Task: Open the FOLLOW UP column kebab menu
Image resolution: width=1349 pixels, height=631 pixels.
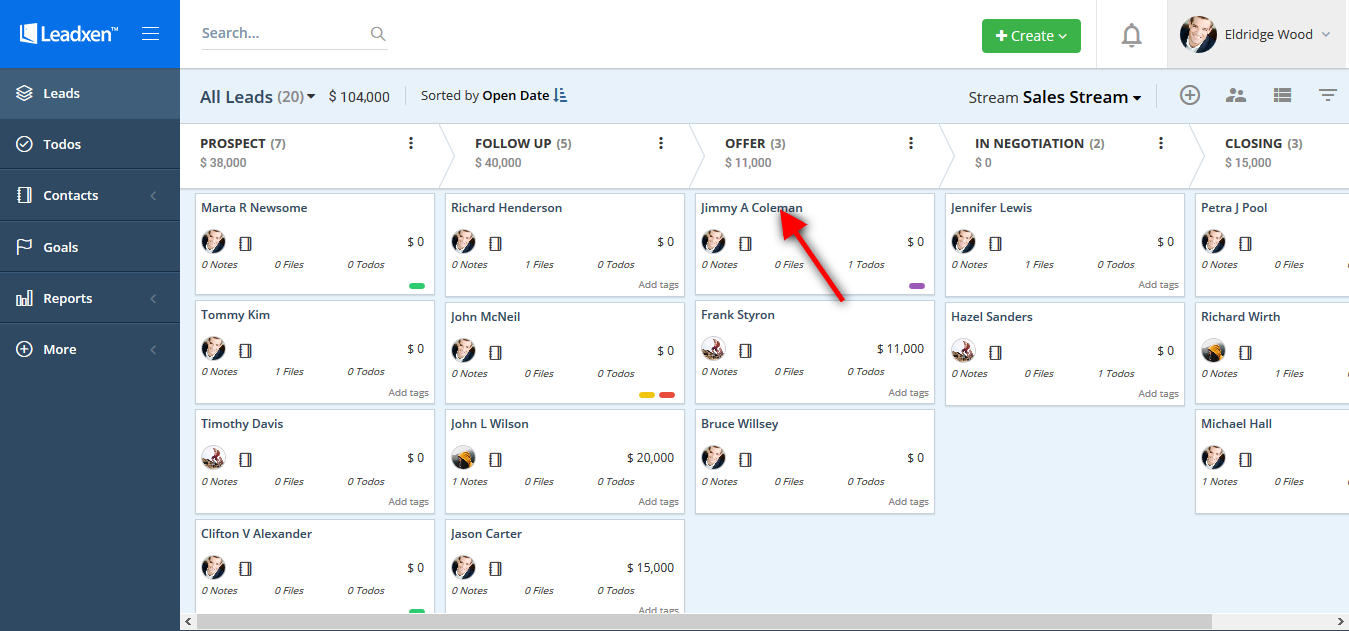Action: [661, 143]
